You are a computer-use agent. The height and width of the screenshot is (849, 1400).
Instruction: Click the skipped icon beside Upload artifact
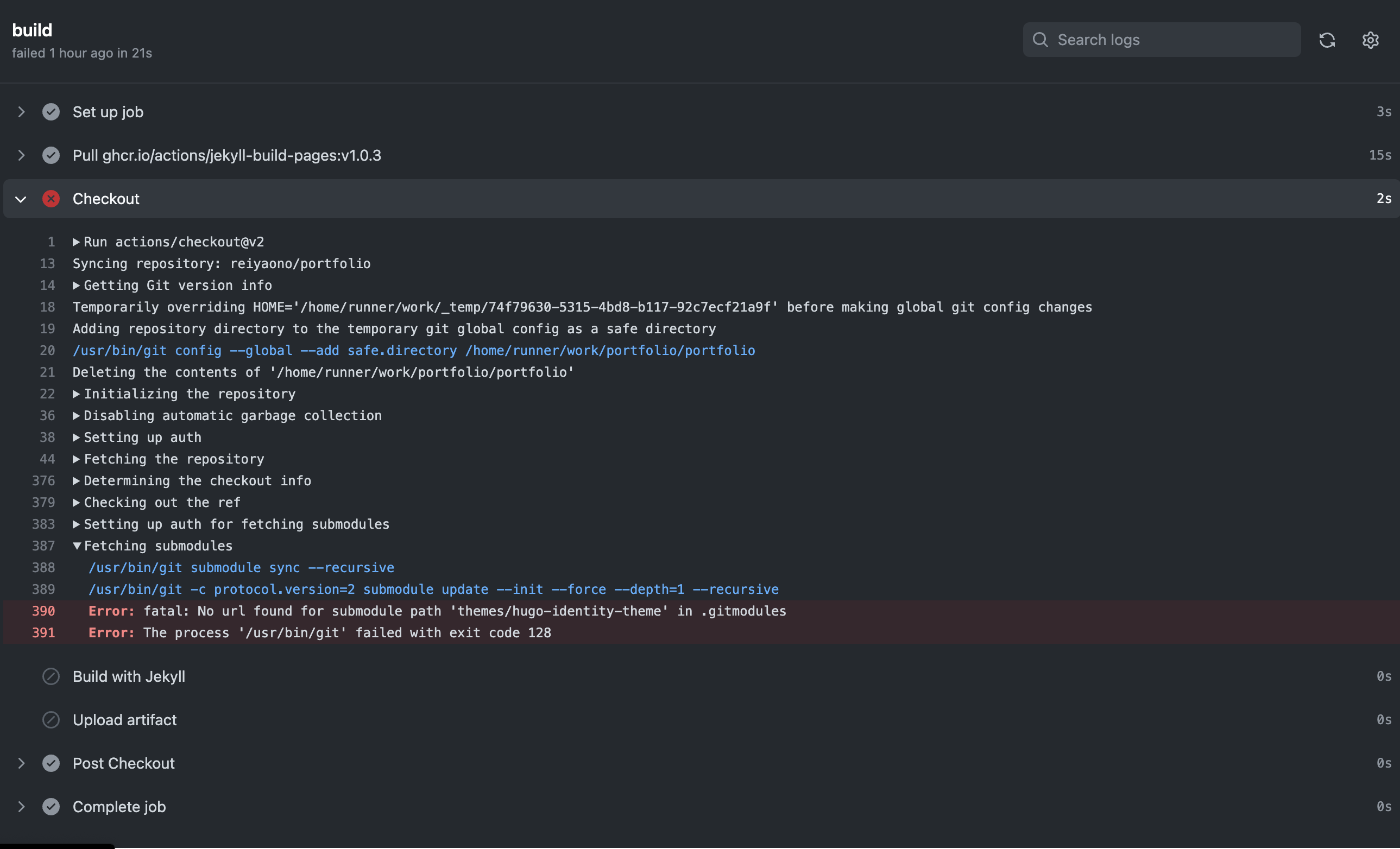click(51, 720)
